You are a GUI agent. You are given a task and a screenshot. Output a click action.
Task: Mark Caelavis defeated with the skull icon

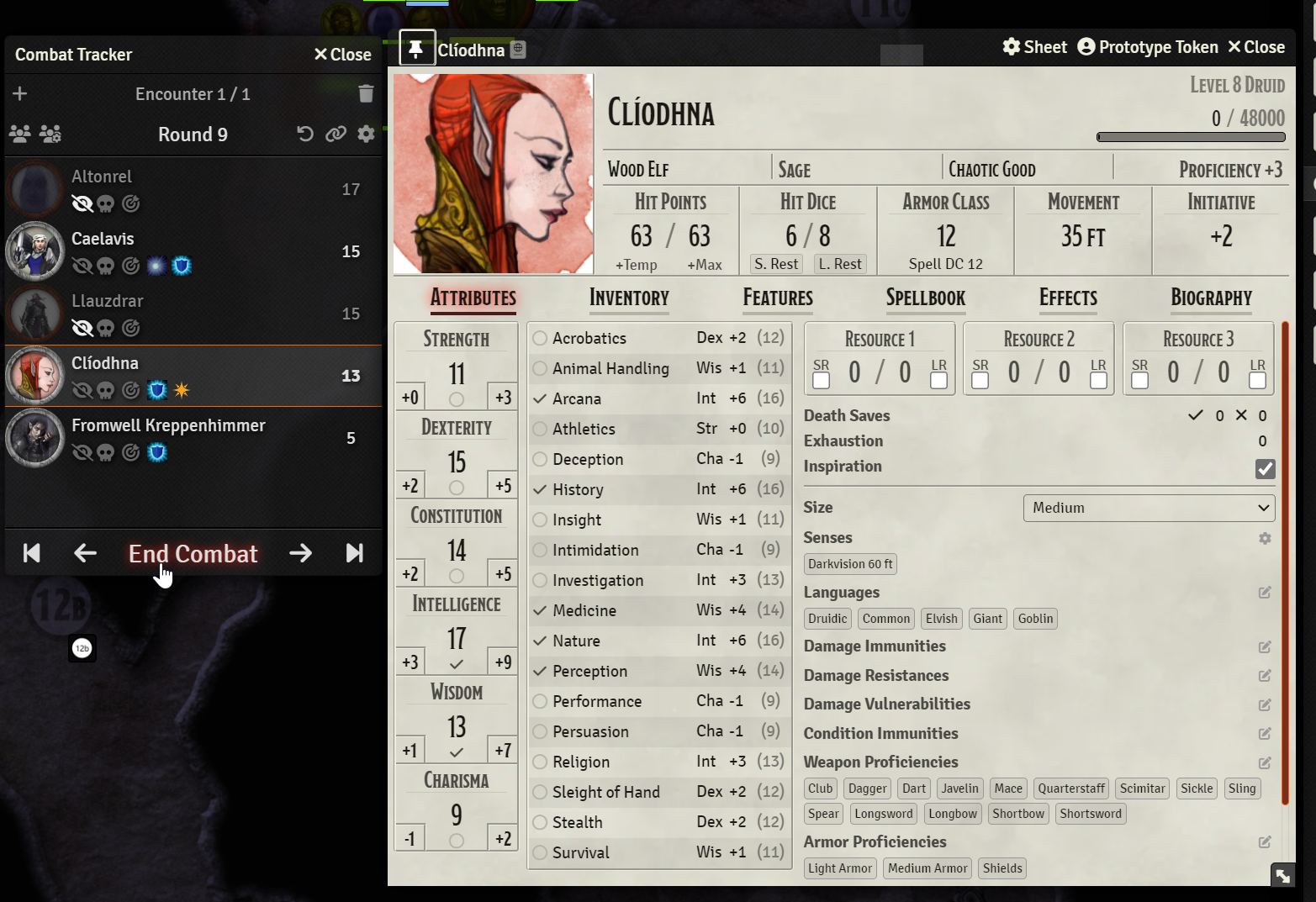coord(105,266)
